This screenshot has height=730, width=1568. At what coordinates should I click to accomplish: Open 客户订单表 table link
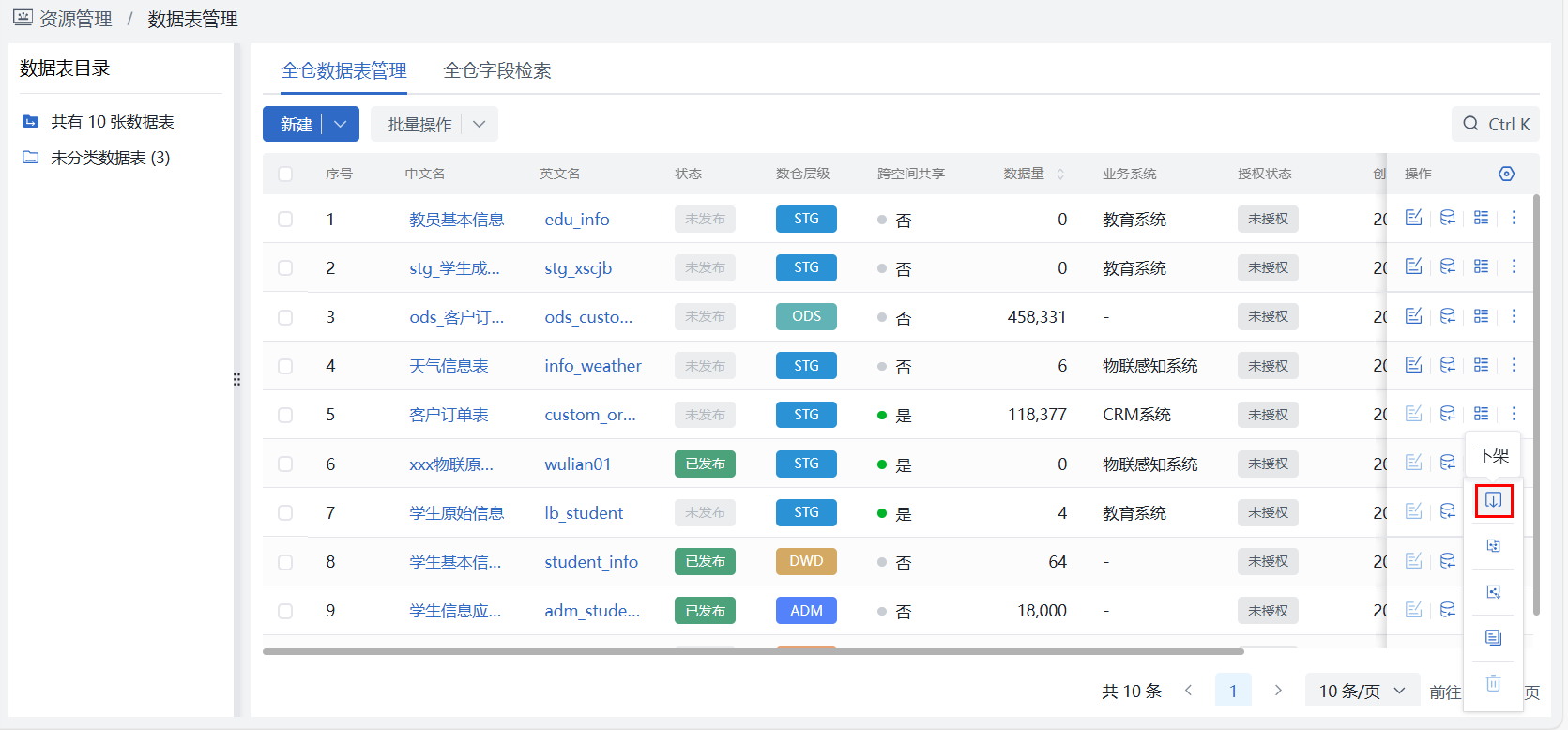449,415
